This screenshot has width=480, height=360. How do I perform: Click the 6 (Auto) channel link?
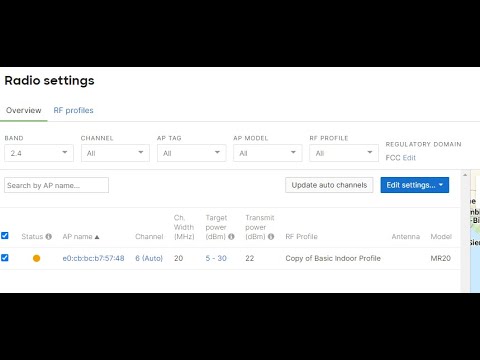149,258
